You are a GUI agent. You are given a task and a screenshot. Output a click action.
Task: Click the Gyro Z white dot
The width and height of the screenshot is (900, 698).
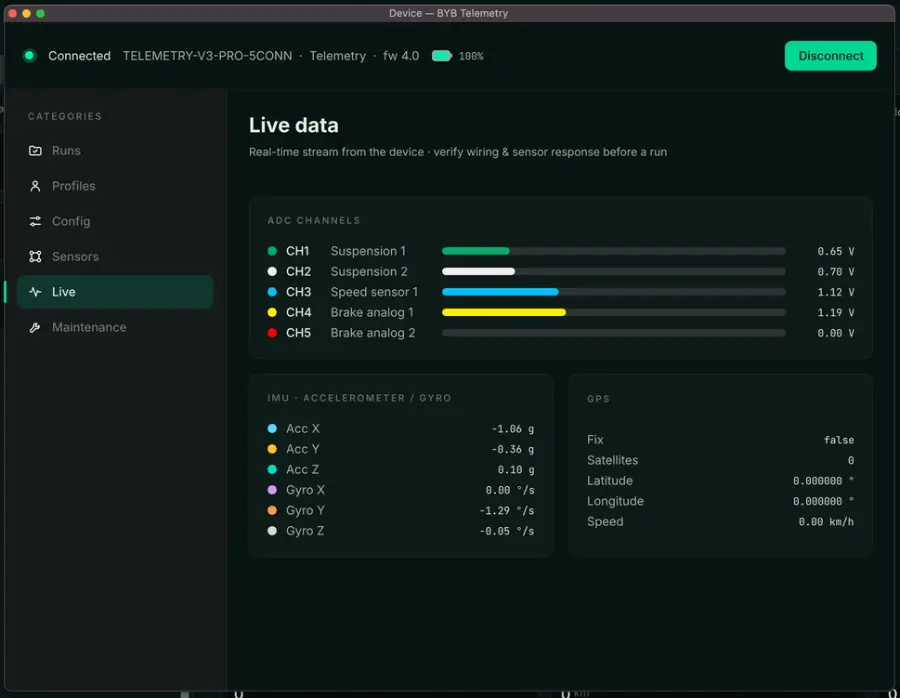tap(272, 531)
